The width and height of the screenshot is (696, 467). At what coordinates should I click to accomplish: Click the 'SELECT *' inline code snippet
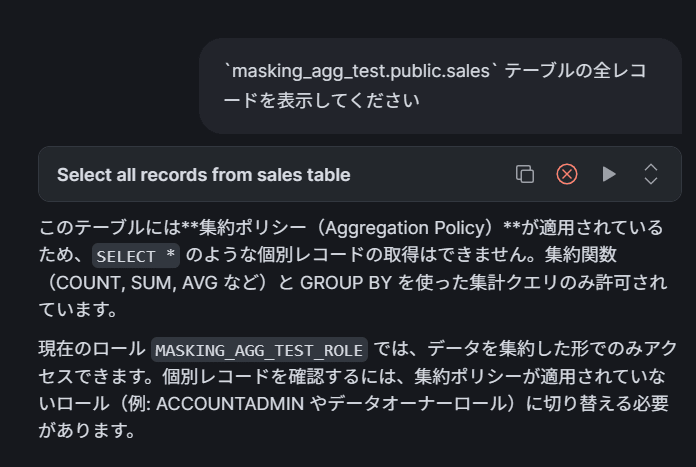(136, 256)
